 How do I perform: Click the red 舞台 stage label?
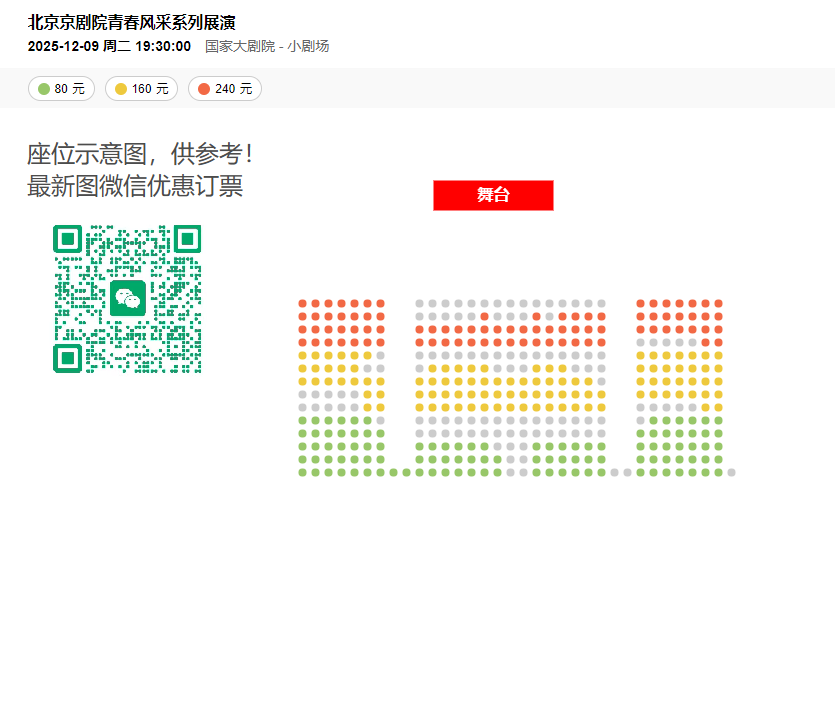(493, 195)
